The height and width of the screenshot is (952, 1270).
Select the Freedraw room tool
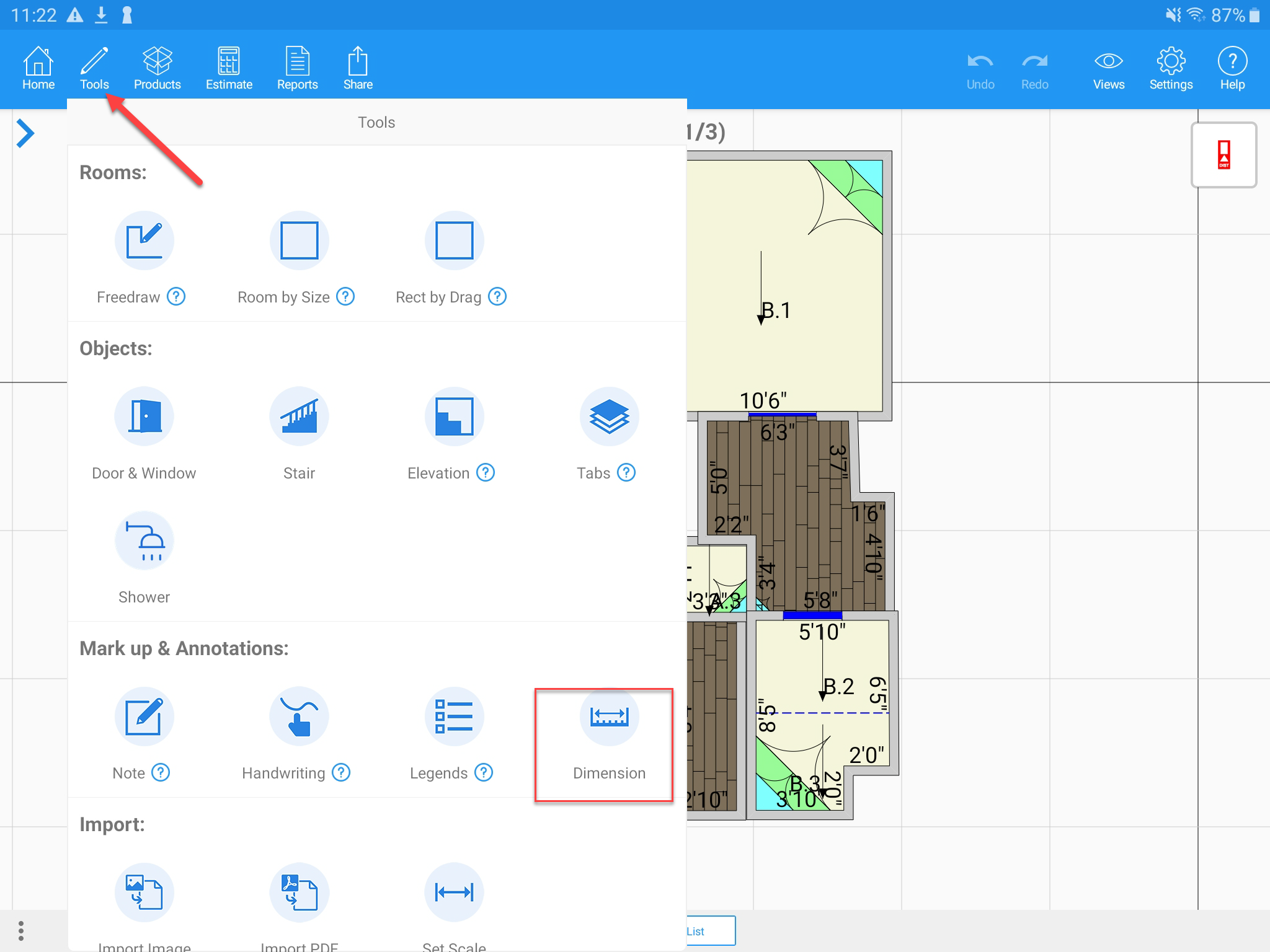click(144, 240)
